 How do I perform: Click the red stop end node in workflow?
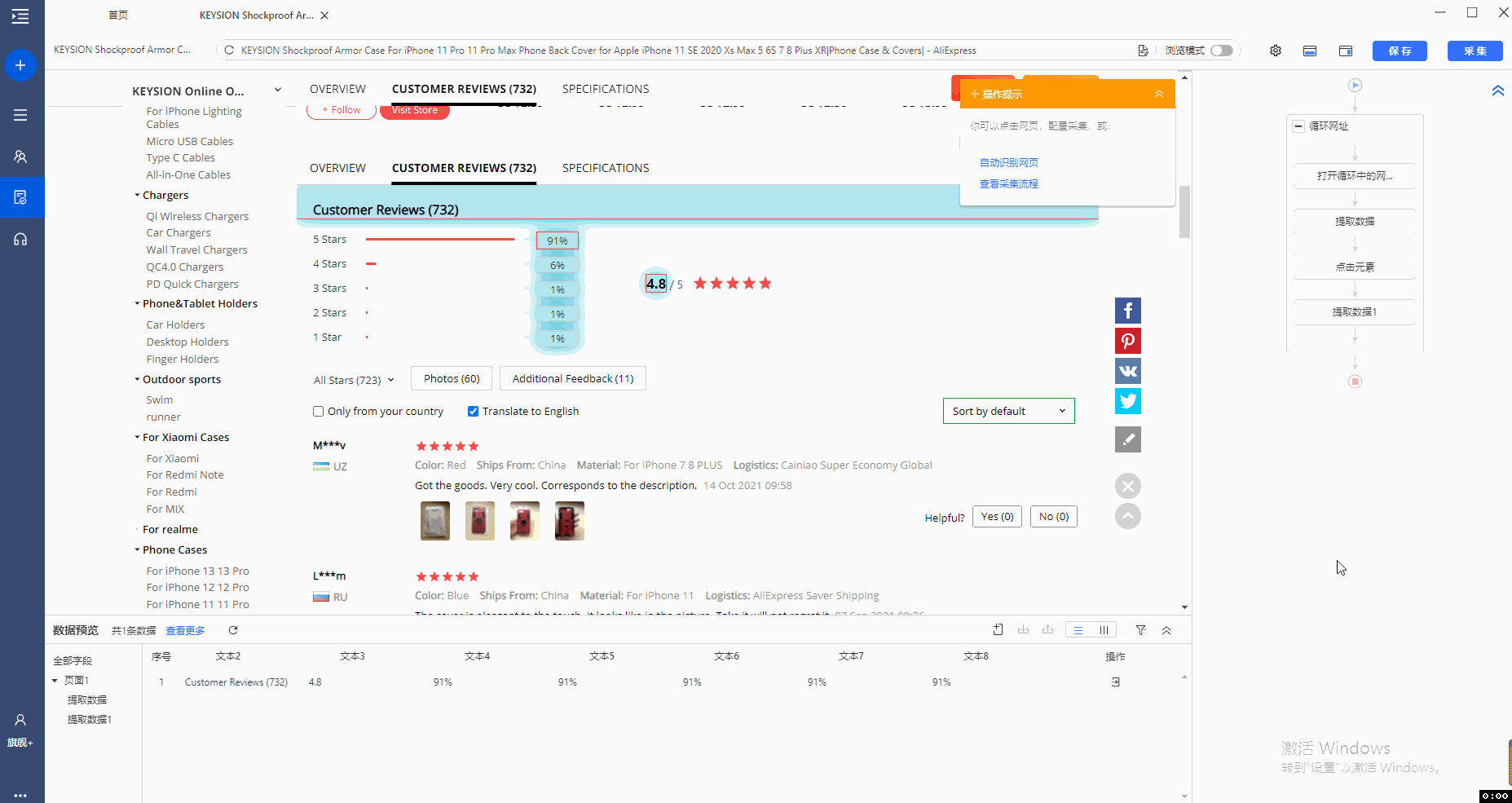pyautogui.click(x=1355, y=382)
